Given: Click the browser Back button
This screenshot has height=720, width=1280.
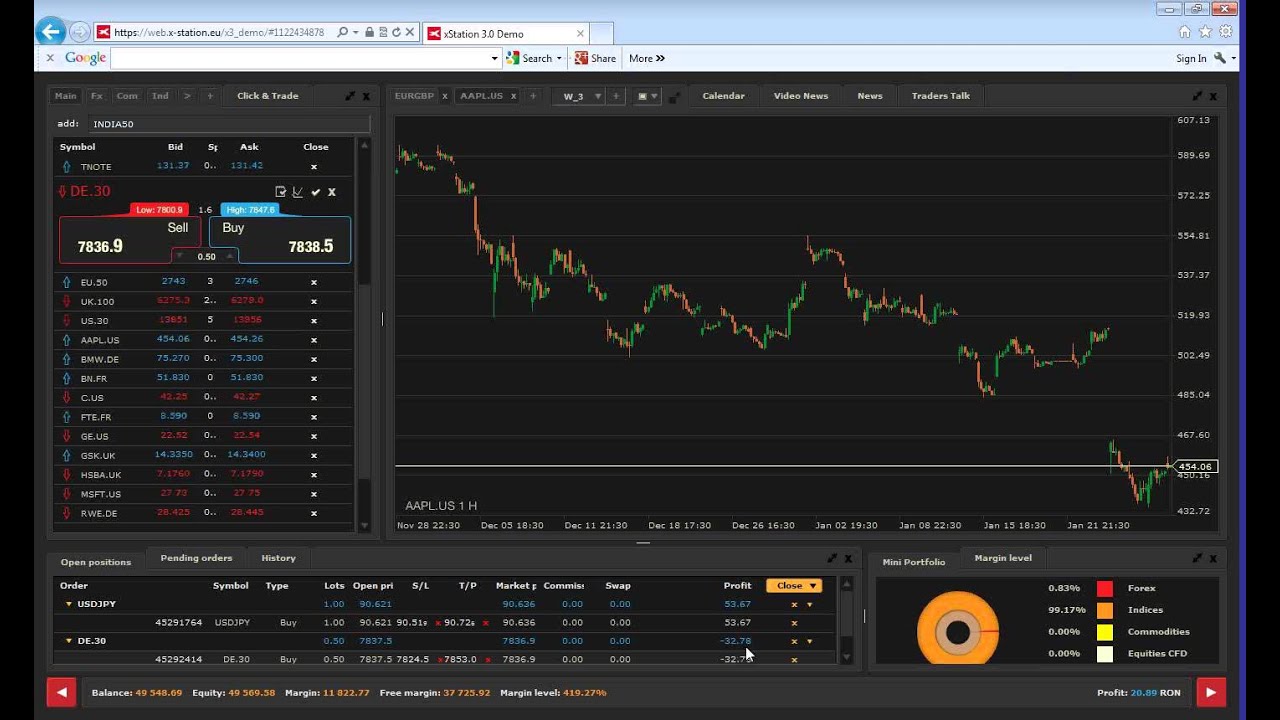Looking at the screenshot, I should point(51,32).
